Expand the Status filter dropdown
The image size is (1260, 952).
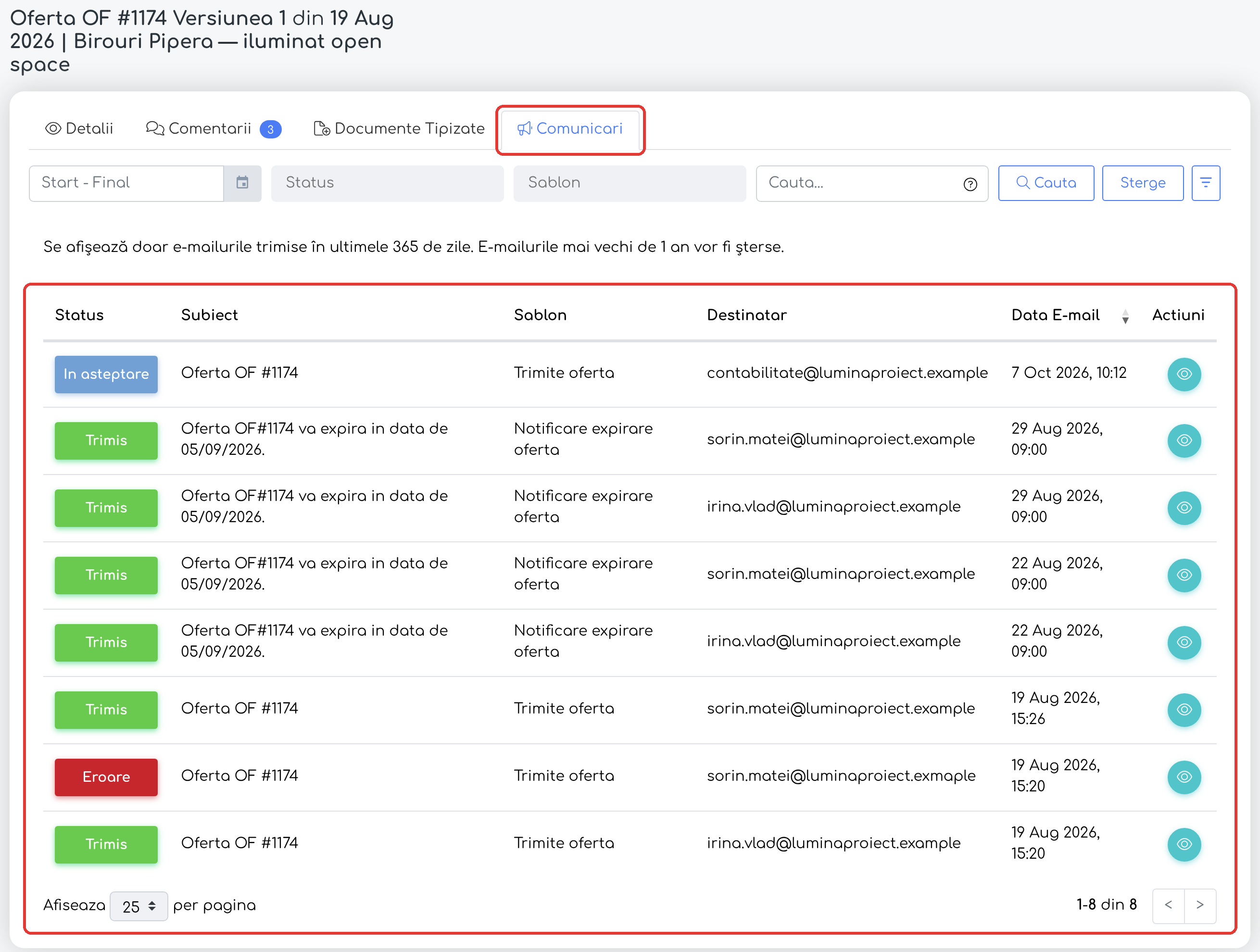[387, 183]
